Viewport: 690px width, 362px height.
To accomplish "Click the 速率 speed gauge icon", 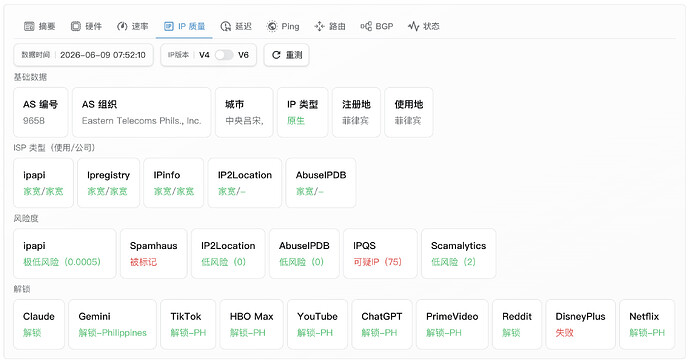I will click(x=122, y=26).
